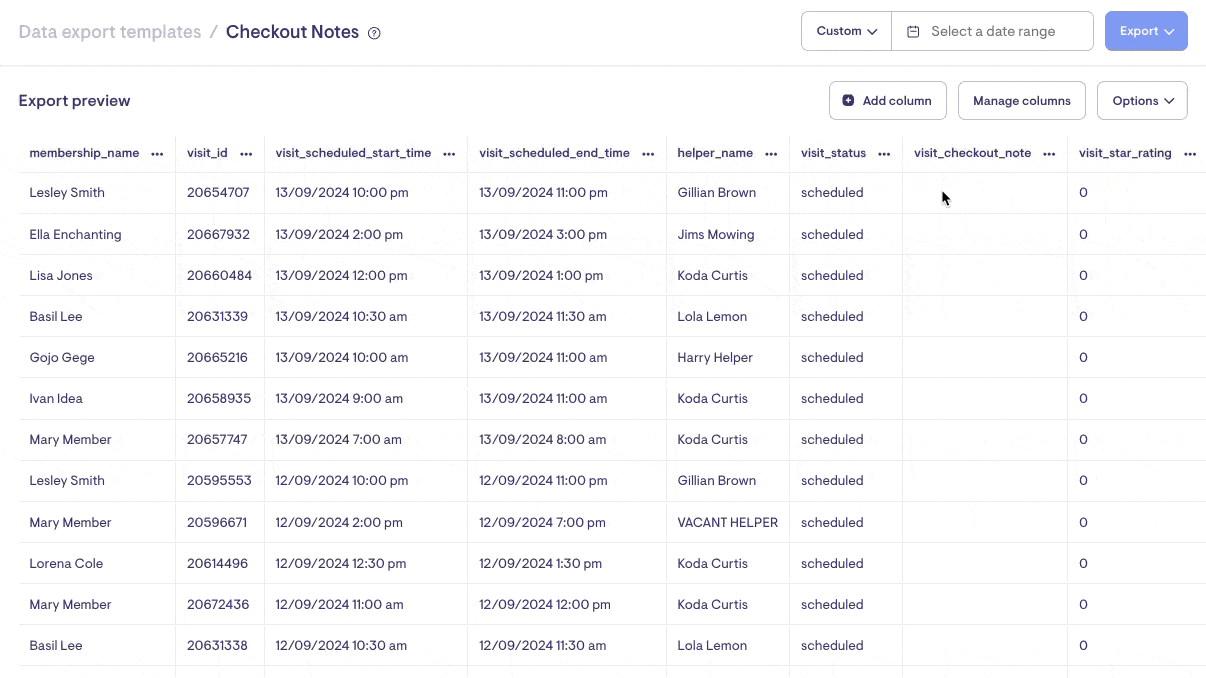Expand the Export dropdown button
The image size is (1206, 678).
coord(1146,31)
